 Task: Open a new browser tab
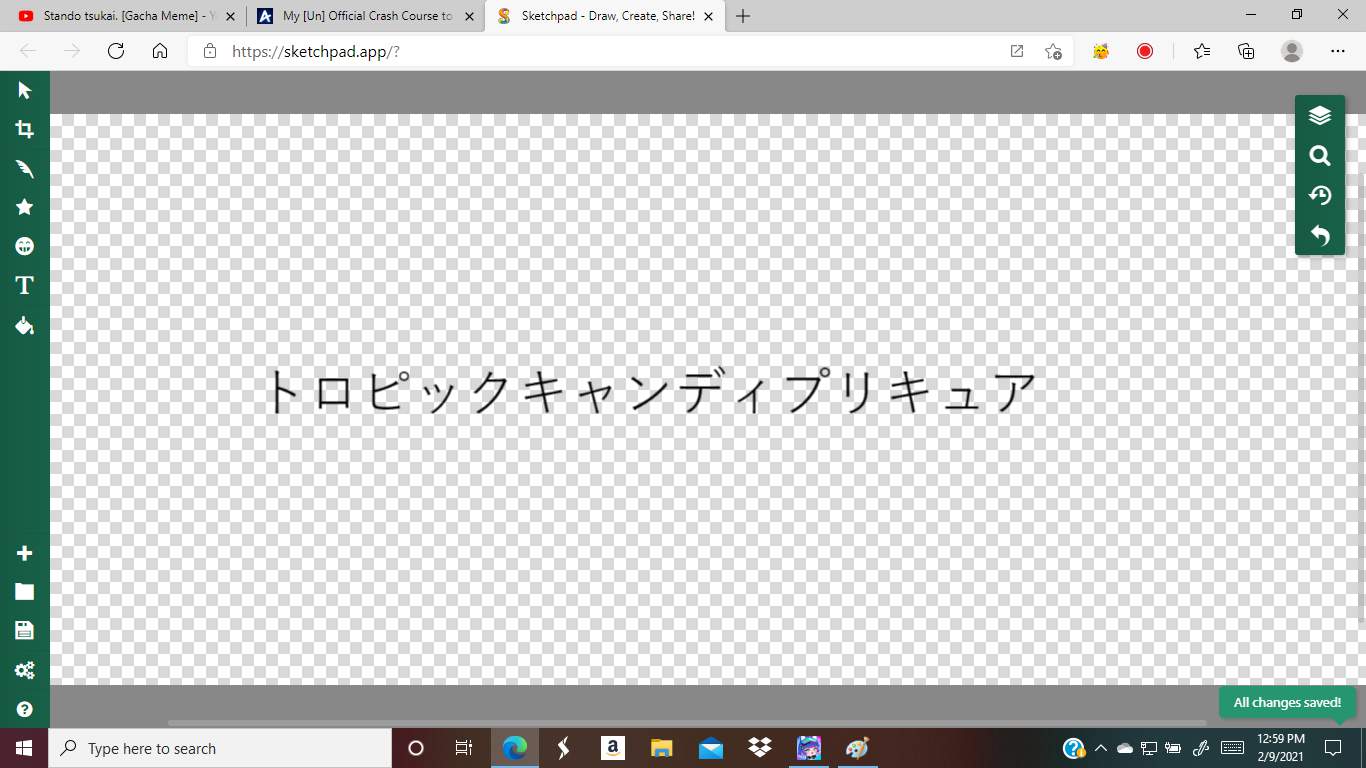pos(743,16)
